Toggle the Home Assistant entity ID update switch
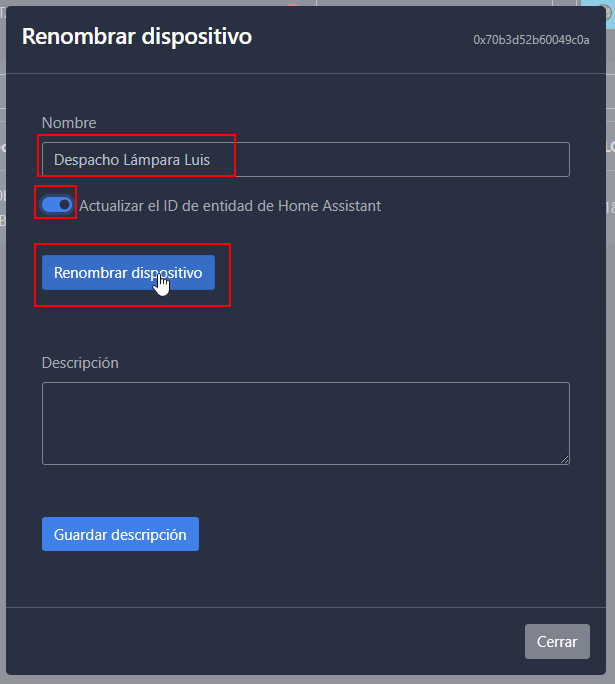 [x=56, y=205]
